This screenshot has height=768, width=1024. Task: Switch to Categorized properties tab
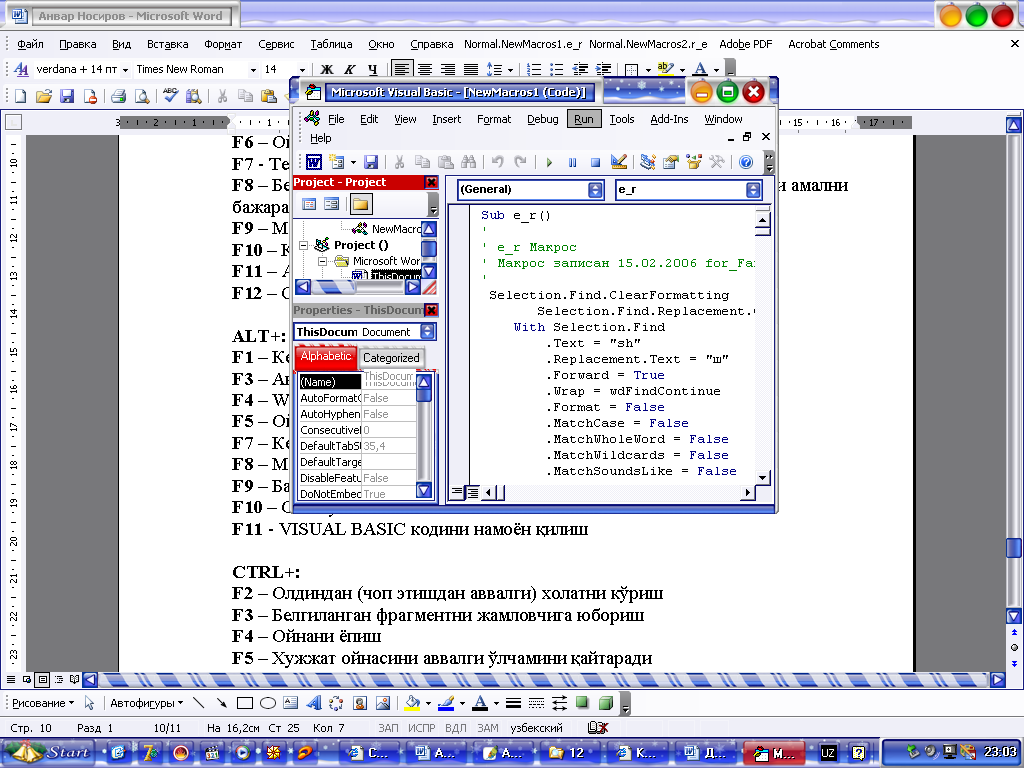(391, 358)
